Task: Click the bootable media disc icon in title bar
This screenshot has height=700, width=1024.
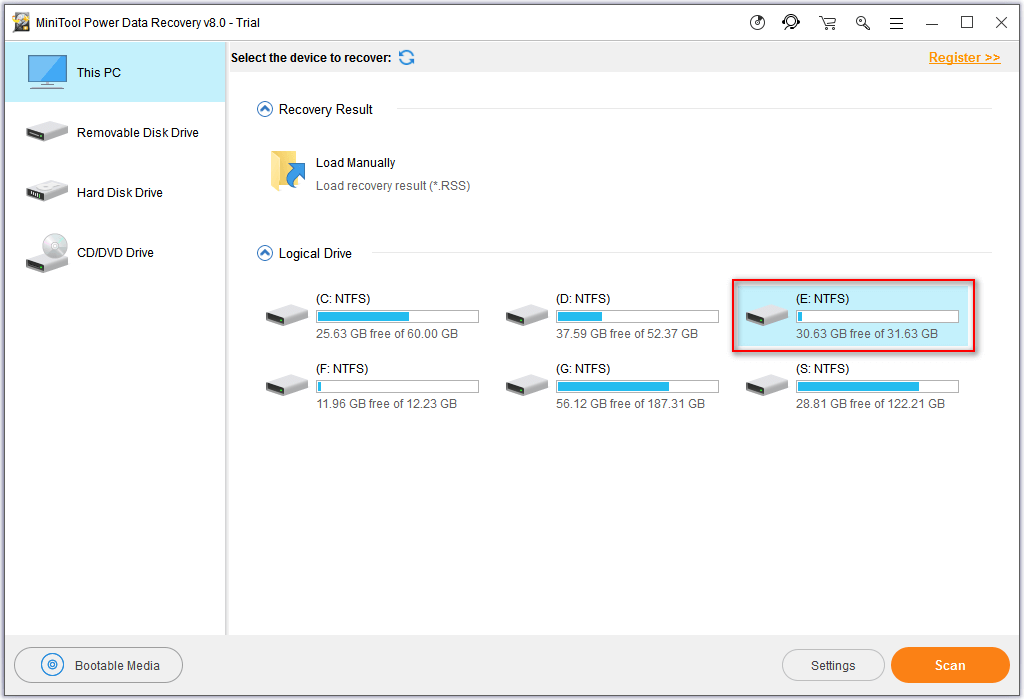Action: click(x=757, y=23)
